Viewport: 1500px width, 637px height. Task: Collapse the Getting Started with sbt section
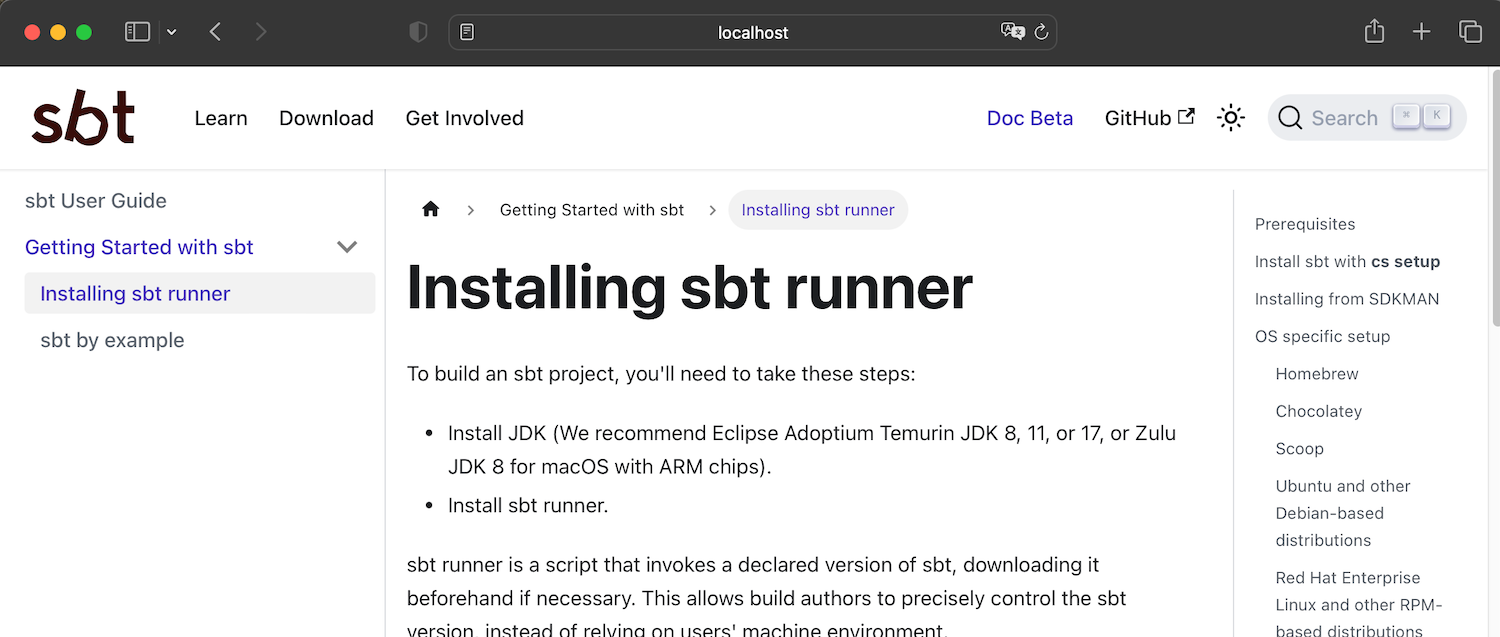(x=346, y=246)
